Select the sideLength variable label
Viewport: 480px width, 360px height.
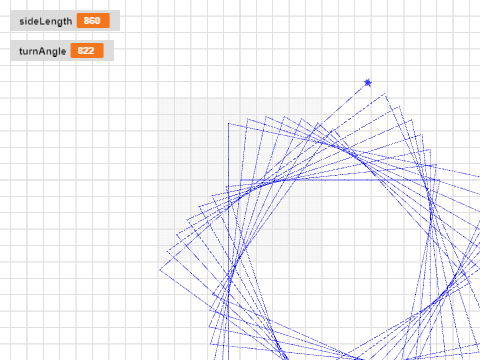coord(46,21)
